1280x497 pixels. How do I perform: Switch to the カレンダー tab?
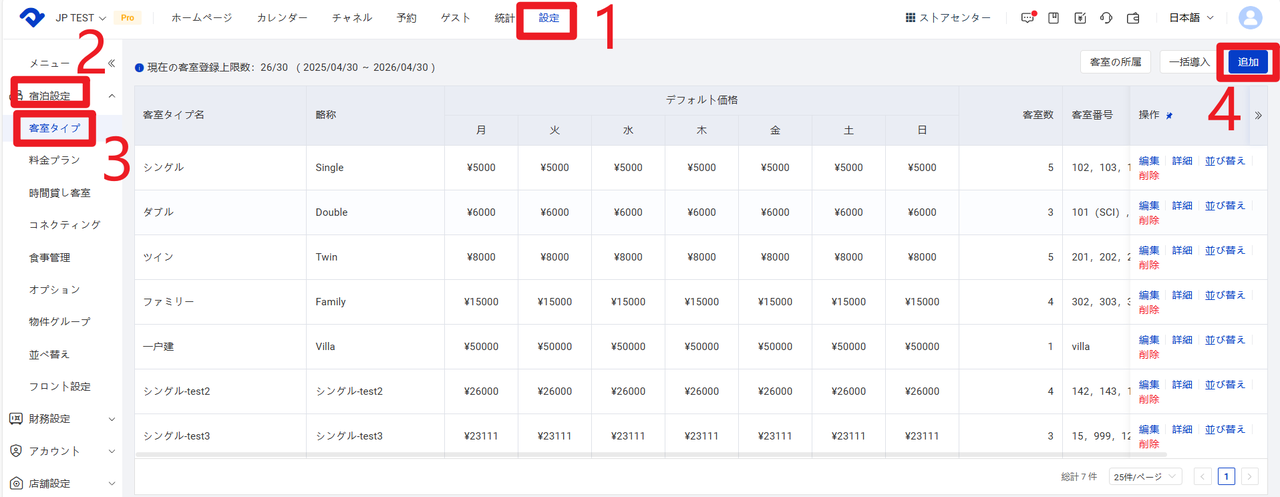point(282,18)
